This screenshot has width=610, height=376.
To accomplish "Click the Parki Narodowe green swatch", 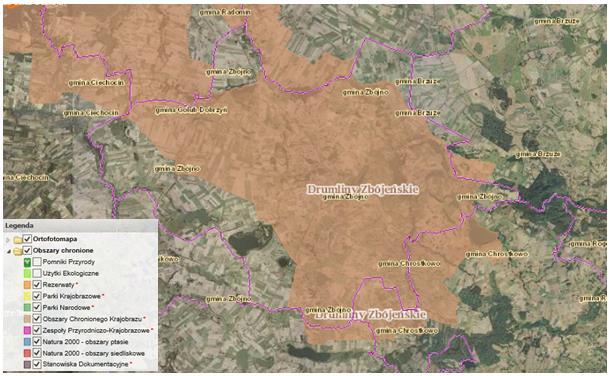I will click(x=27, y=308).
